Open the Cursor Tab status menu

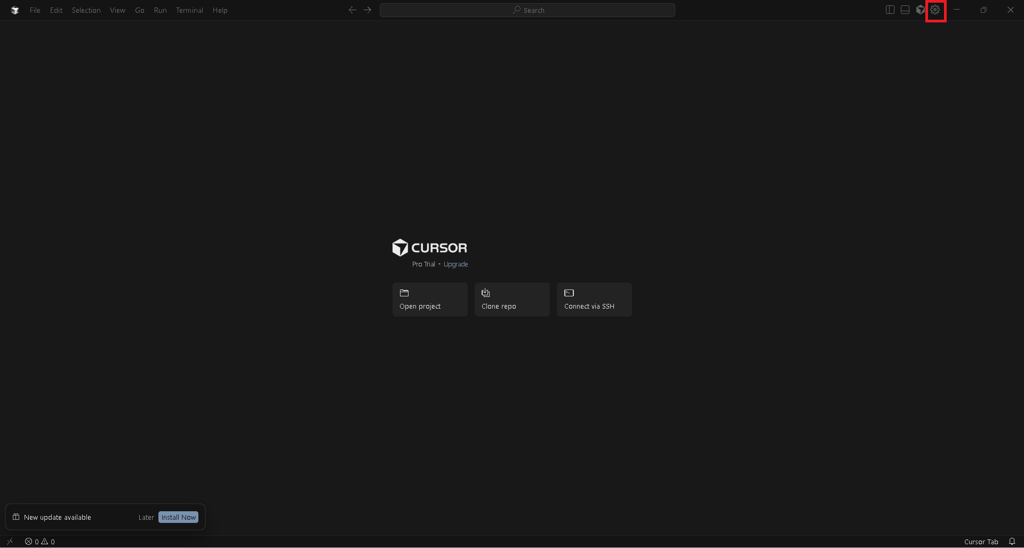pos(980,541)
